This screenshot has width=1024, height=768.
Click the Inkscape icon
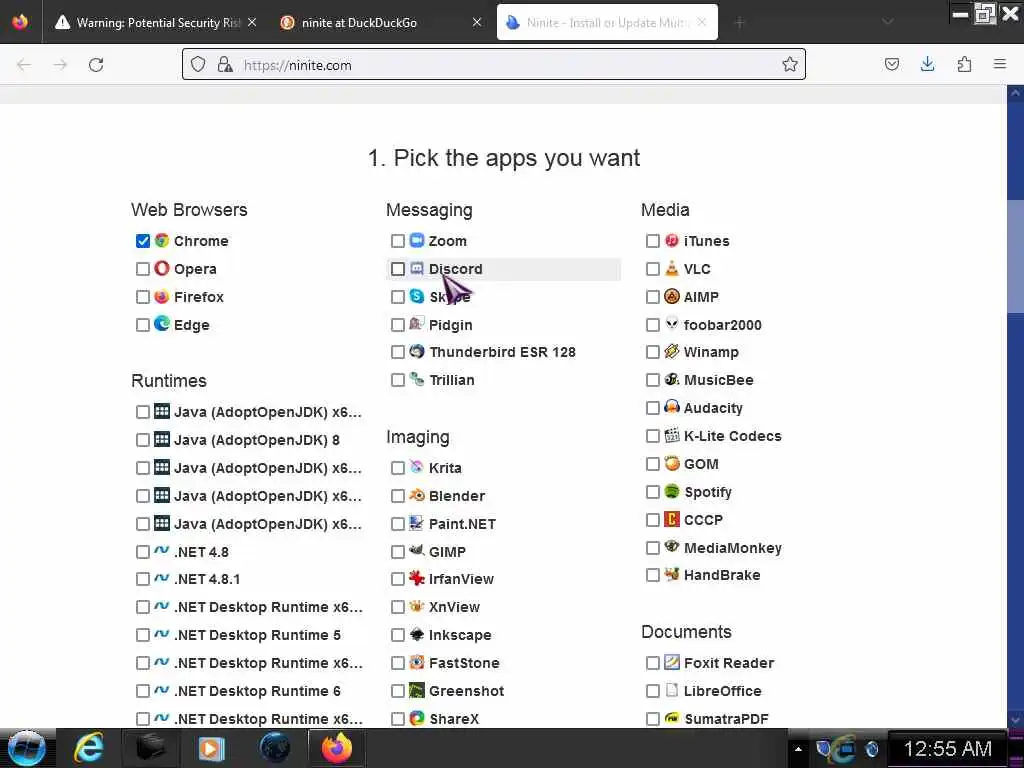point(417,635)
